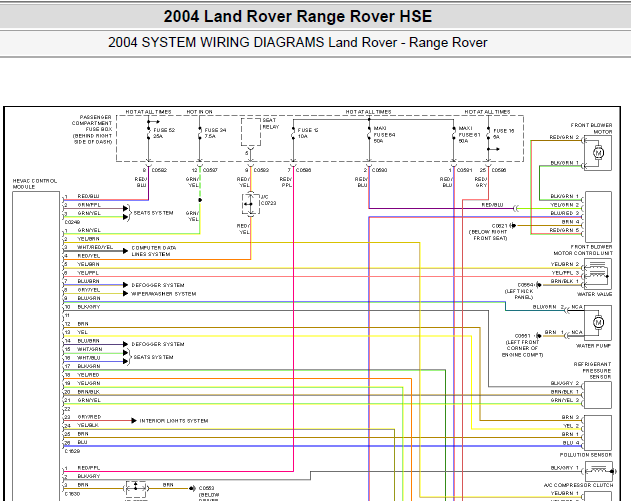The width and height of the screenshot is (631, 501).
Task: Click the 'MAXI FUSE 61 50A' label
Action: (x=469, y=135)
